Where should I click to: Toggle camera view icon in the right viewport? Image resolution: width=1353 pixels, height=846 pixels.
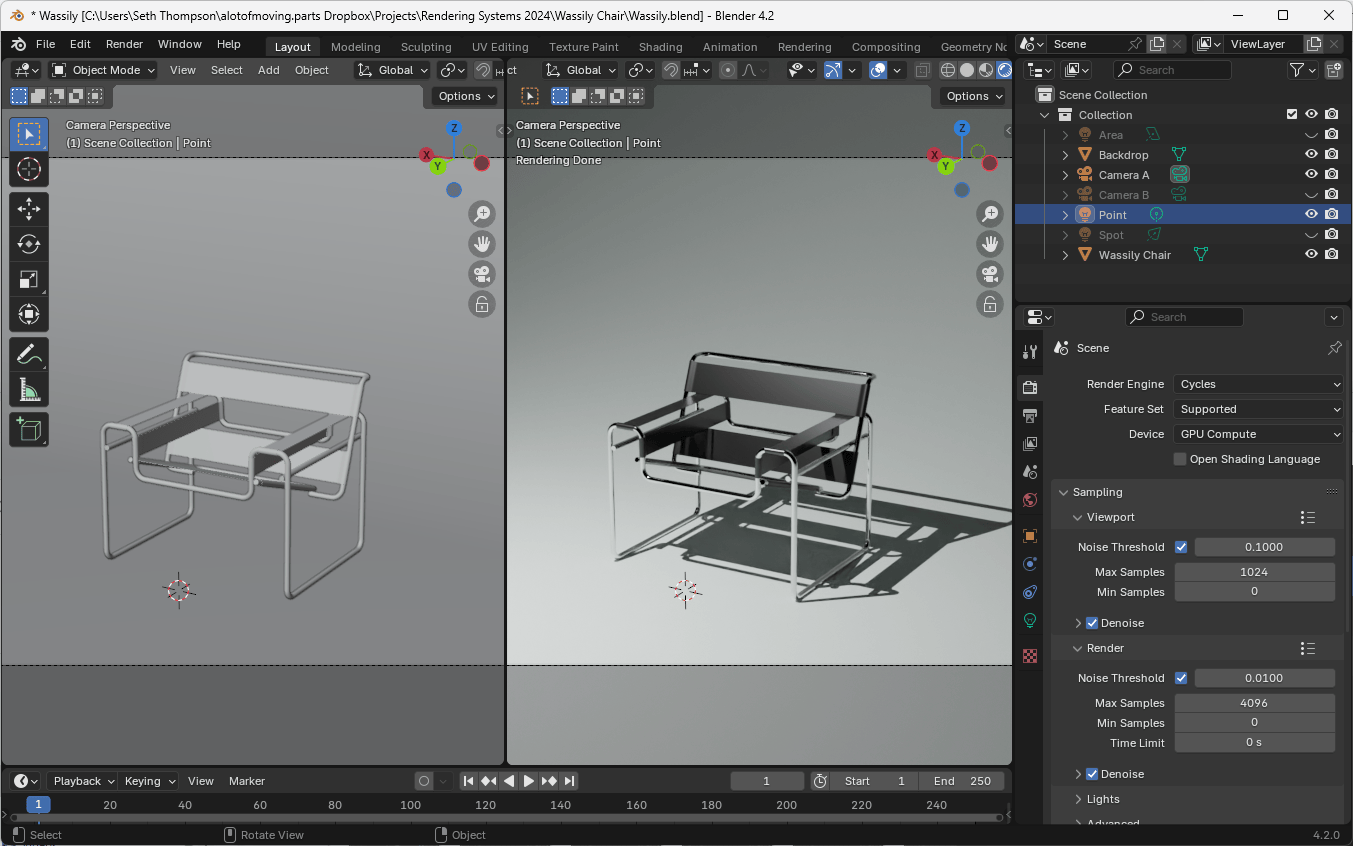coord(990,274)
